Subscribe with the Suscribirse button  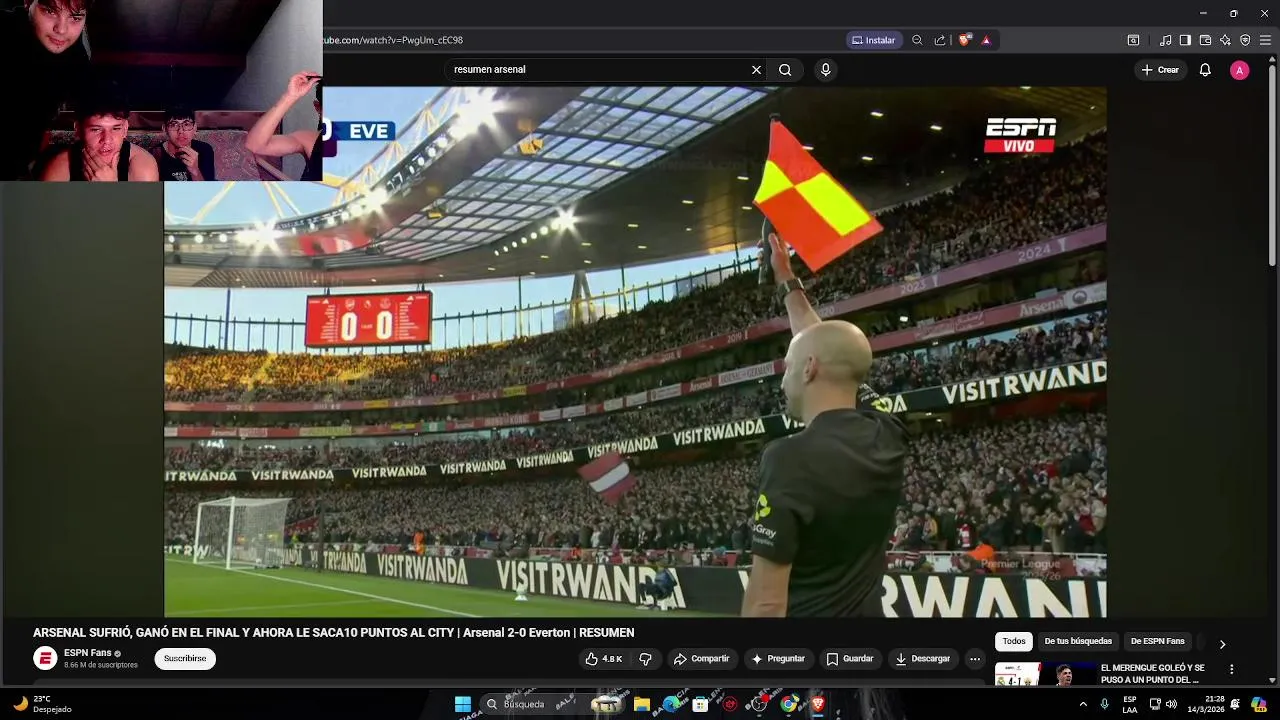[x=185, y=659]
